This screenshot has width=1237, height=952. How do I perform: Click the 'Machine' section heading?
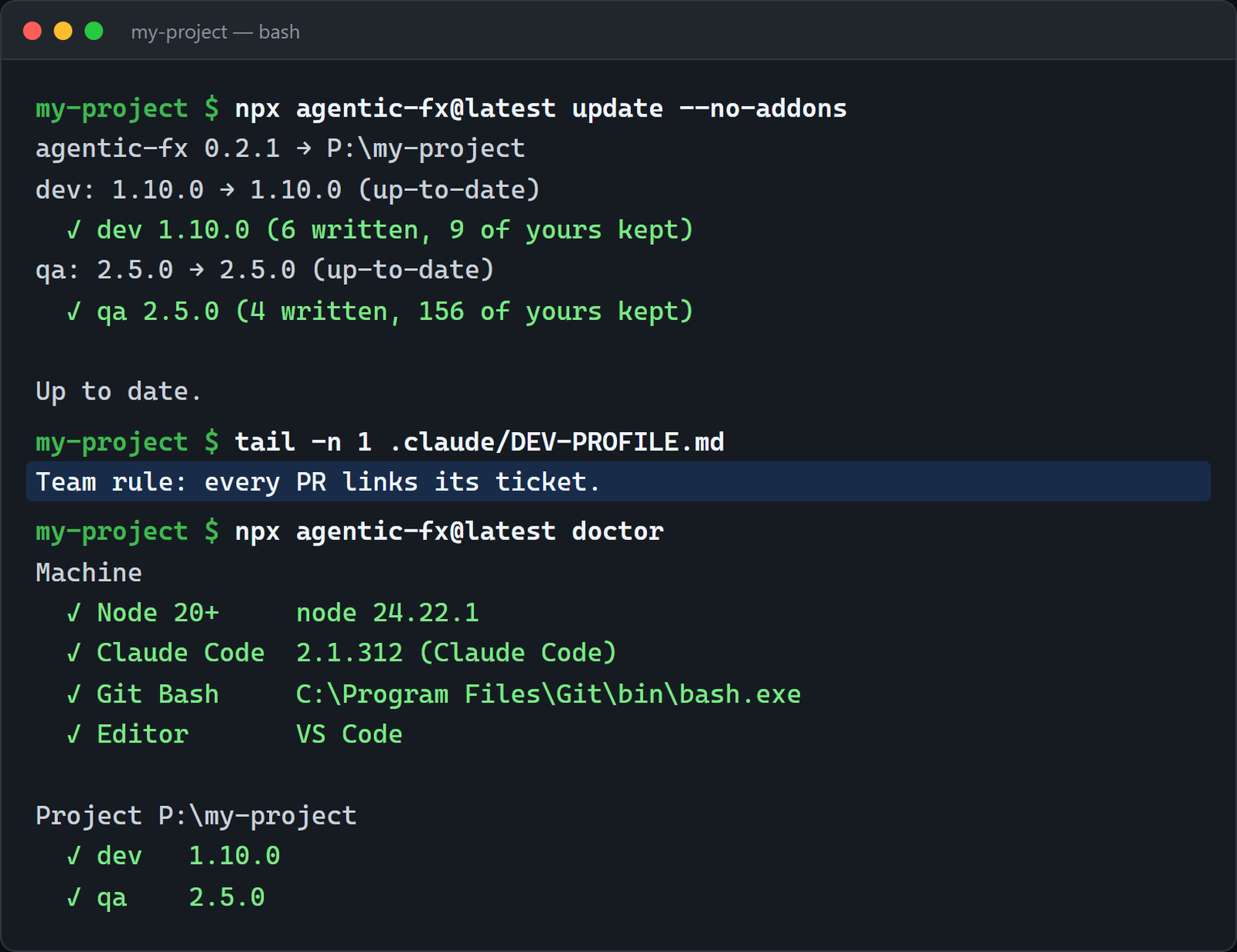(x=89, y=573)
